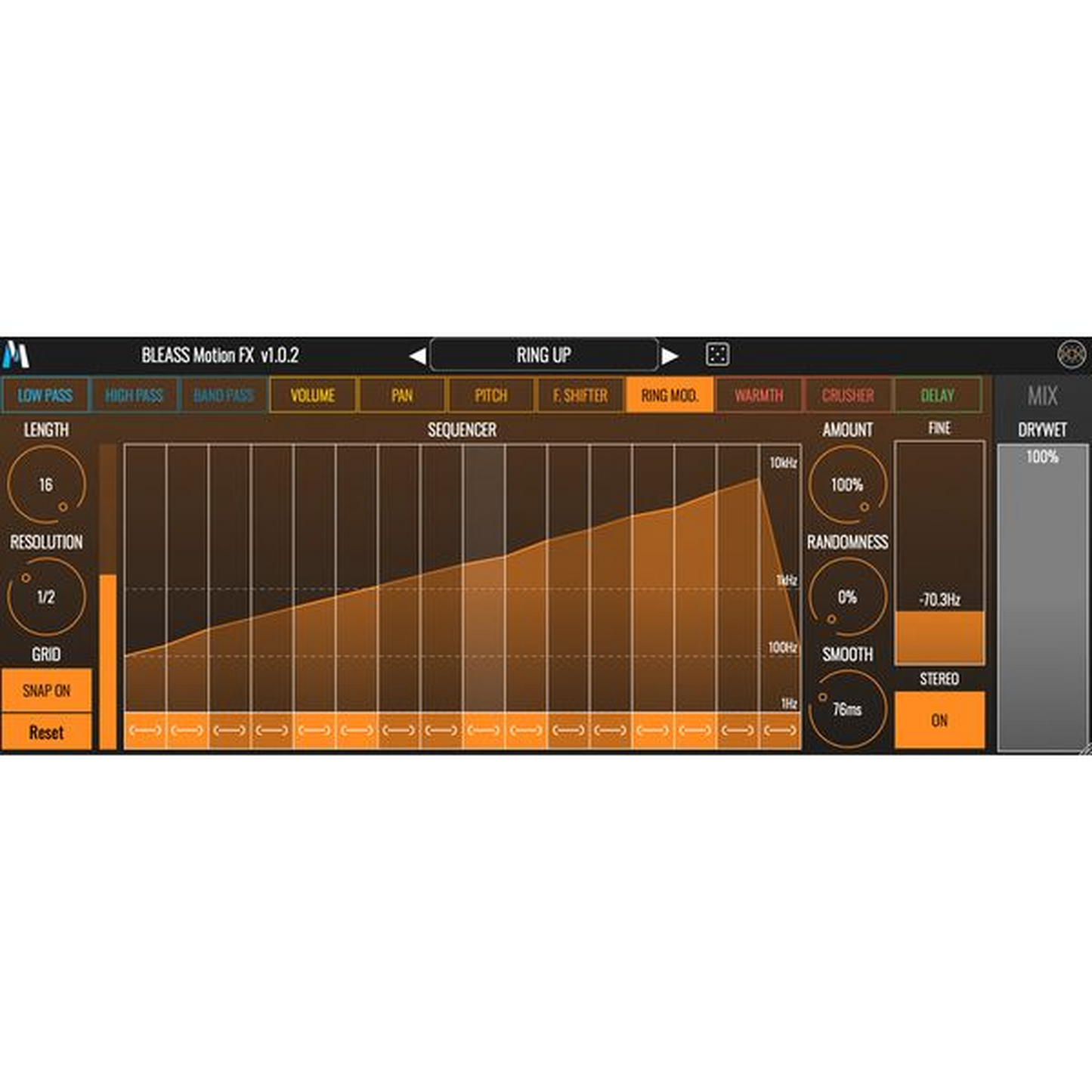Click the next preset arrow

click(x=670, y=354)
